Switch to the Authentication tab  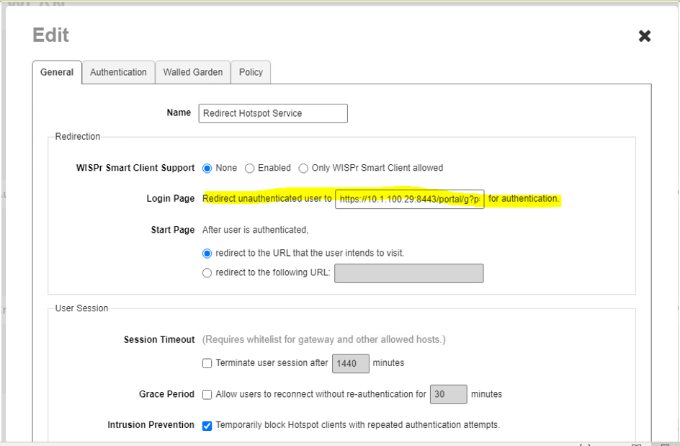pyautogui.click(x=118, y=72)
